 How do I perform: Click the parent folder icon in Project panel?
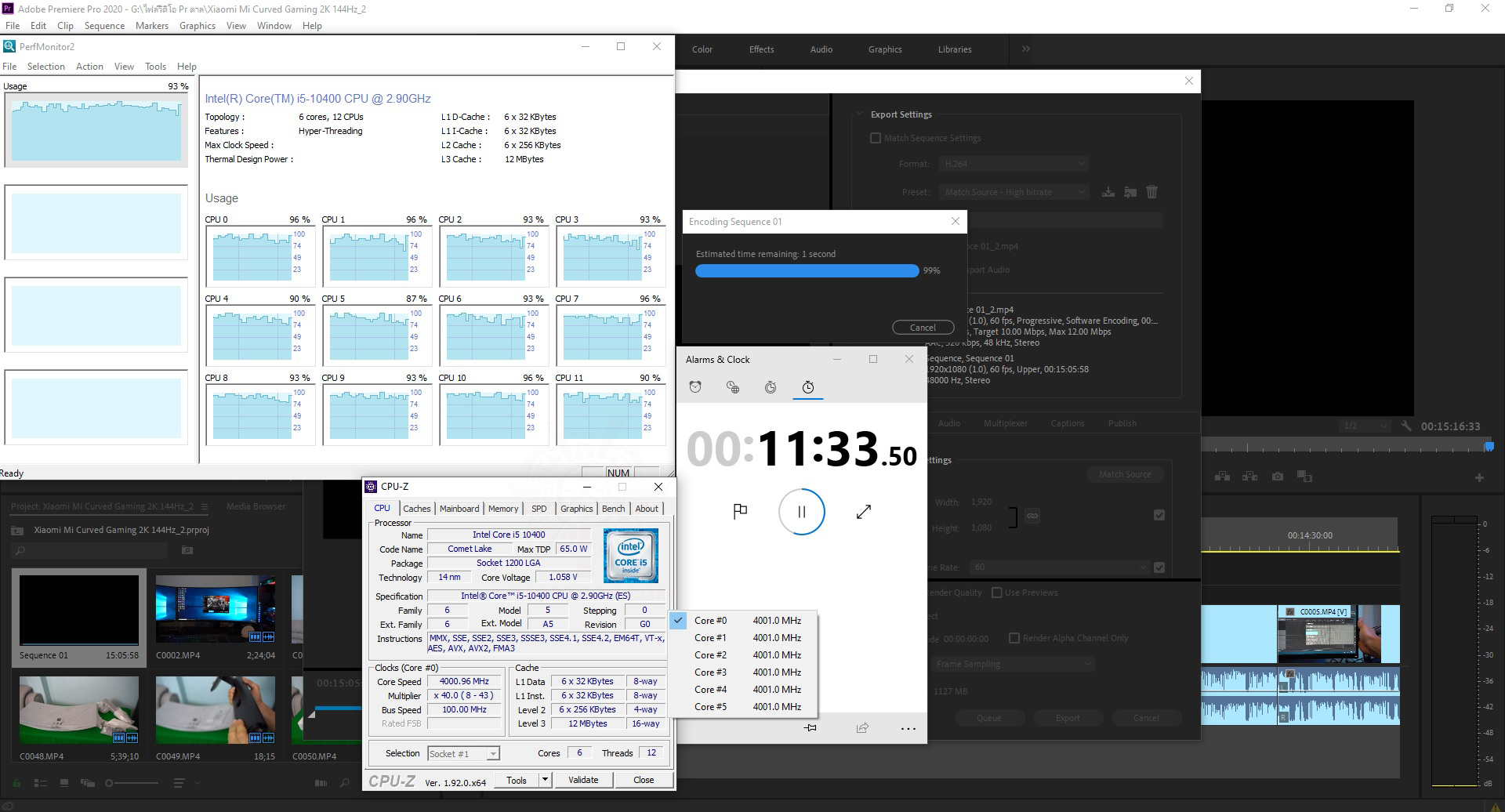click(17, 531)
